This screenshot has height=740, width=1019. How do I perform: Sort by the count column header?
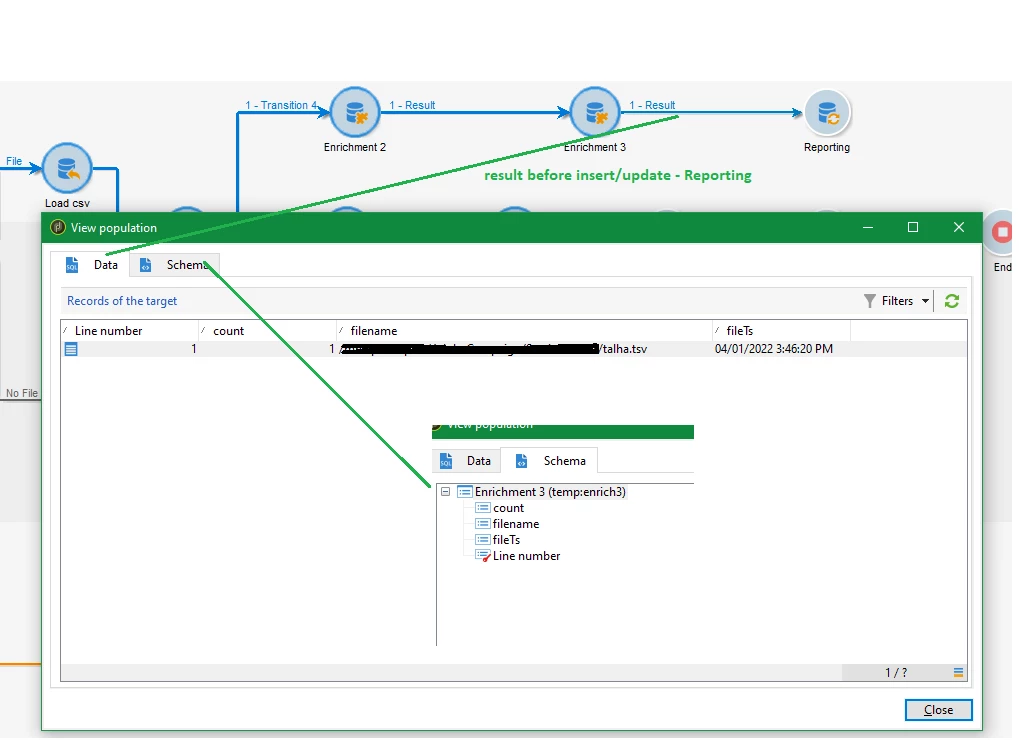268,331
